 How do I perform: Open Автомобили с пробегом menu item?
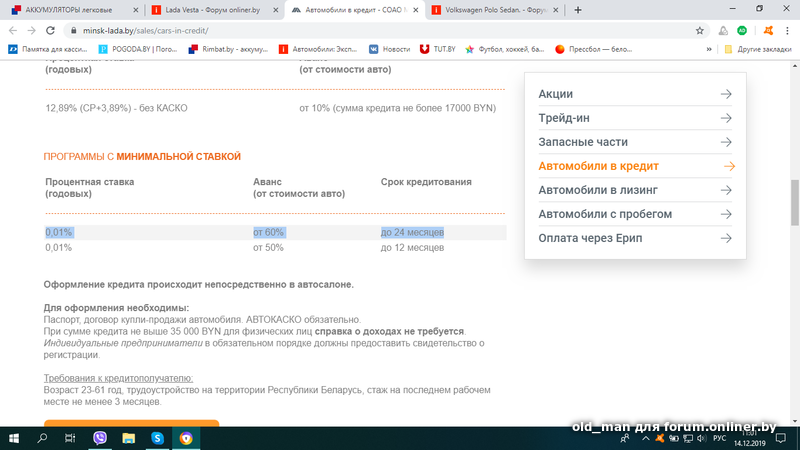(635, 214)
